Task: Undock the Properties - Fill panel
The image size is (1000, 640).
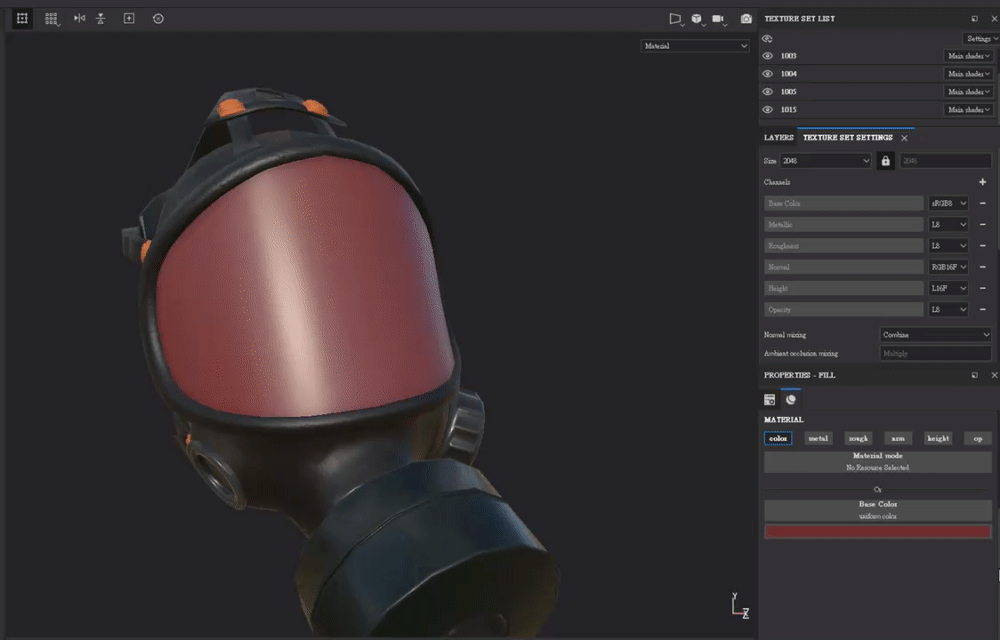Action: point(974,375)
